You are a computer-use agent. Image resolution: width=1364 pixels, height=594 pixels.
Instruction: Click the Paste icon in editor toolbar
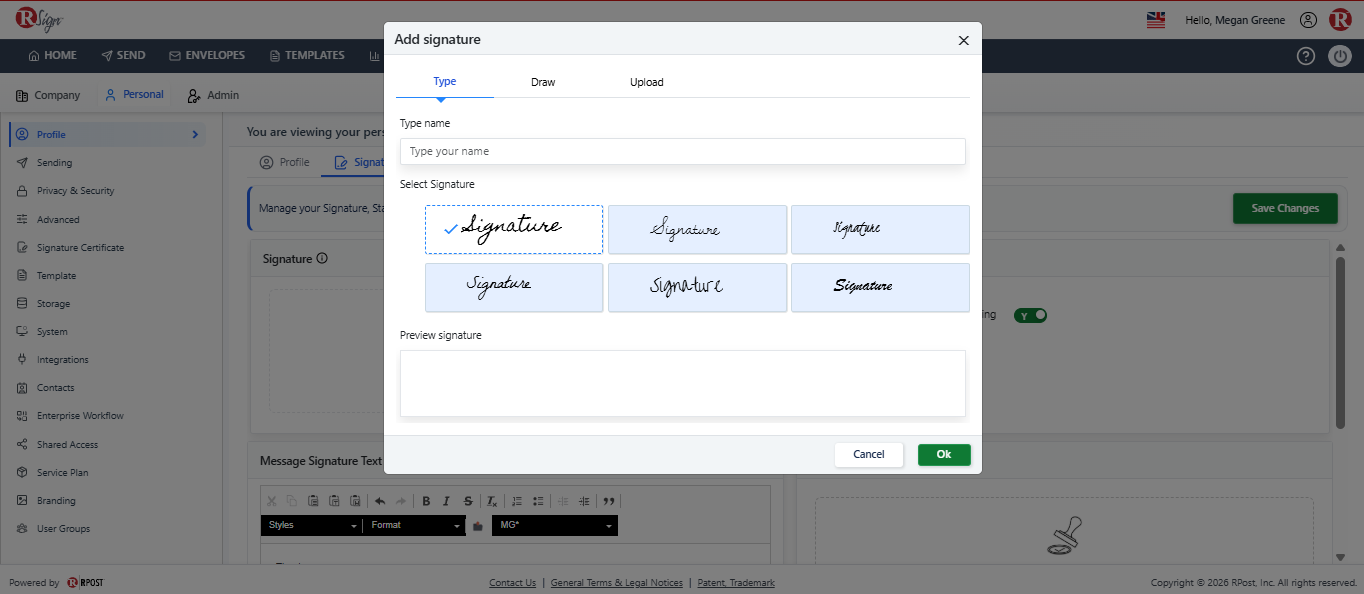point(313,501)
